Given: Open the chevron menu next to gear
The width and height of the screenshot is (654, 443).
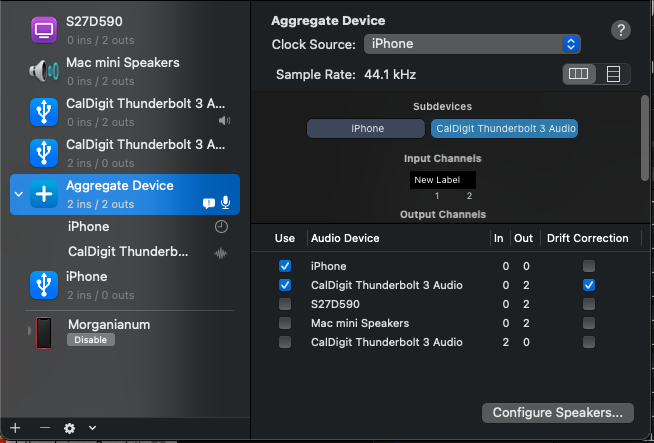Looking at the screenshot, I should [92, 428].
